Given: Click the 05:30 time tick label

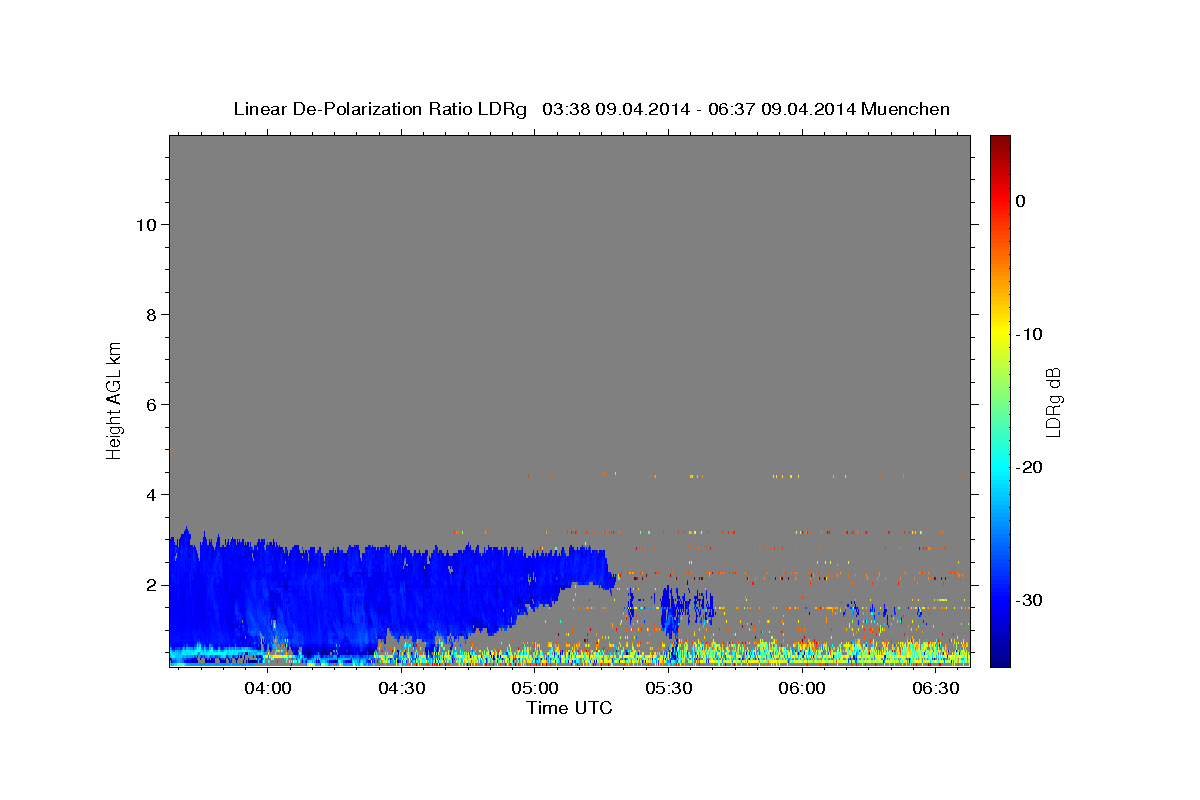Looking at the screenshot, I should tap(669, 688).
